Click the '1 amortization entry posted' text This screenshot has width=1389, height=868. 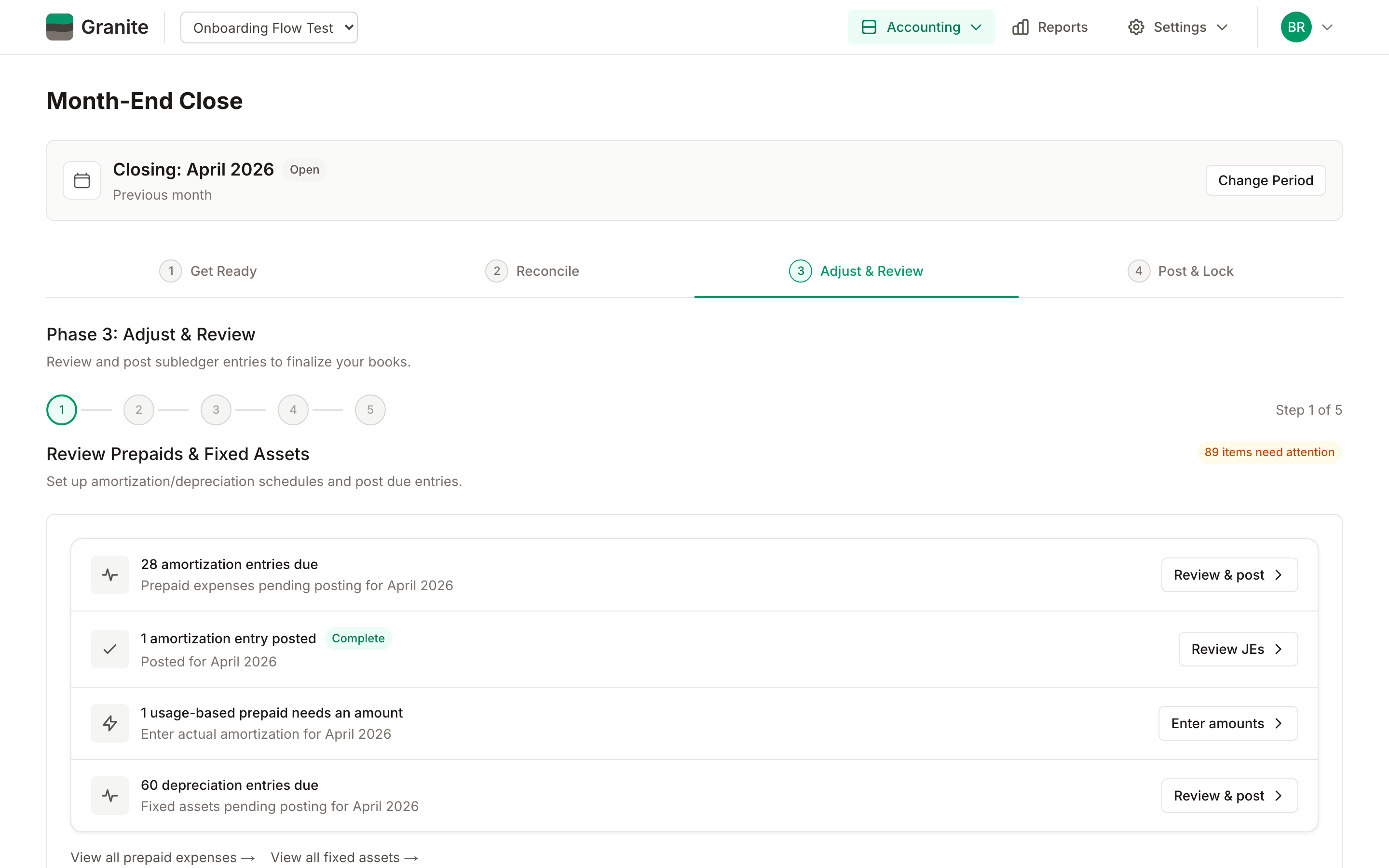point(229,638)
